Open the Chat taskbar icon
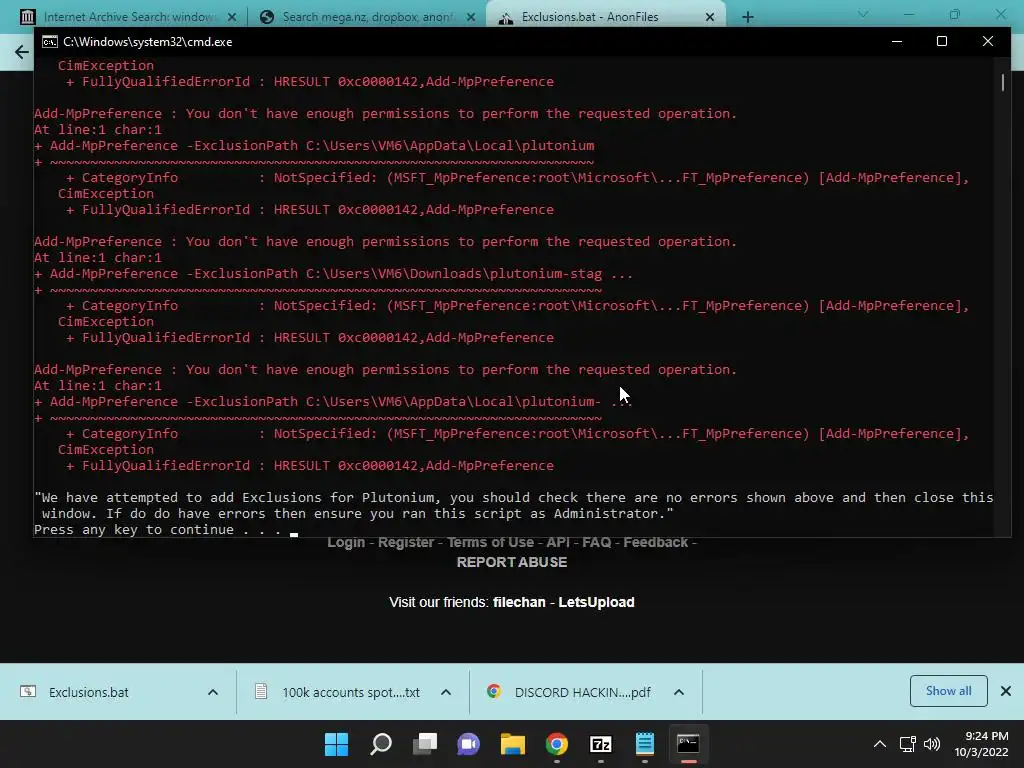This screenshot has width=1024, height=768. [x=468, y=744]
